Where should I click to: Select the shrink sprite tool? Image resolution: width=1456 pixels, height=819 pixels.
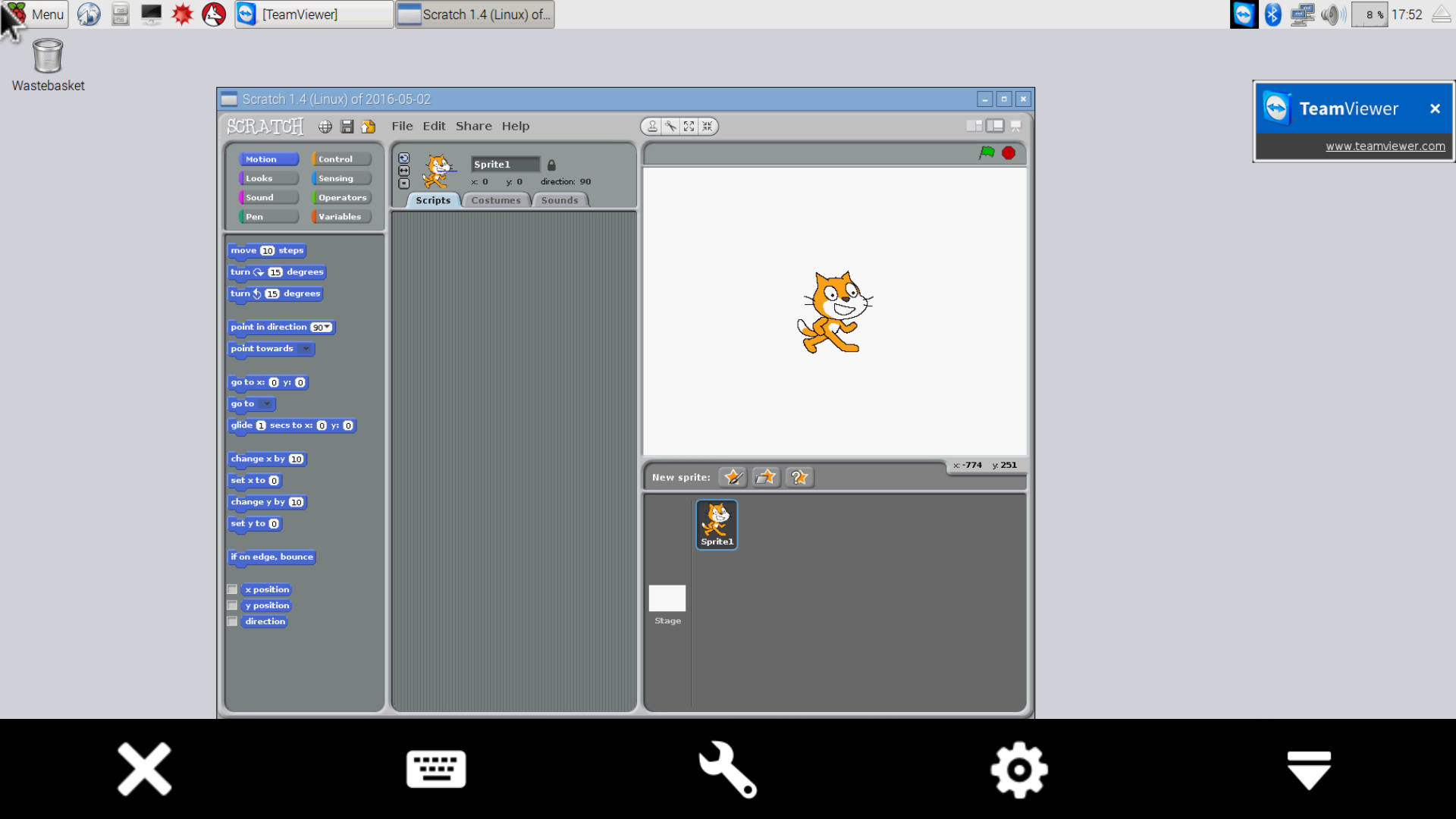click(707, 127)
